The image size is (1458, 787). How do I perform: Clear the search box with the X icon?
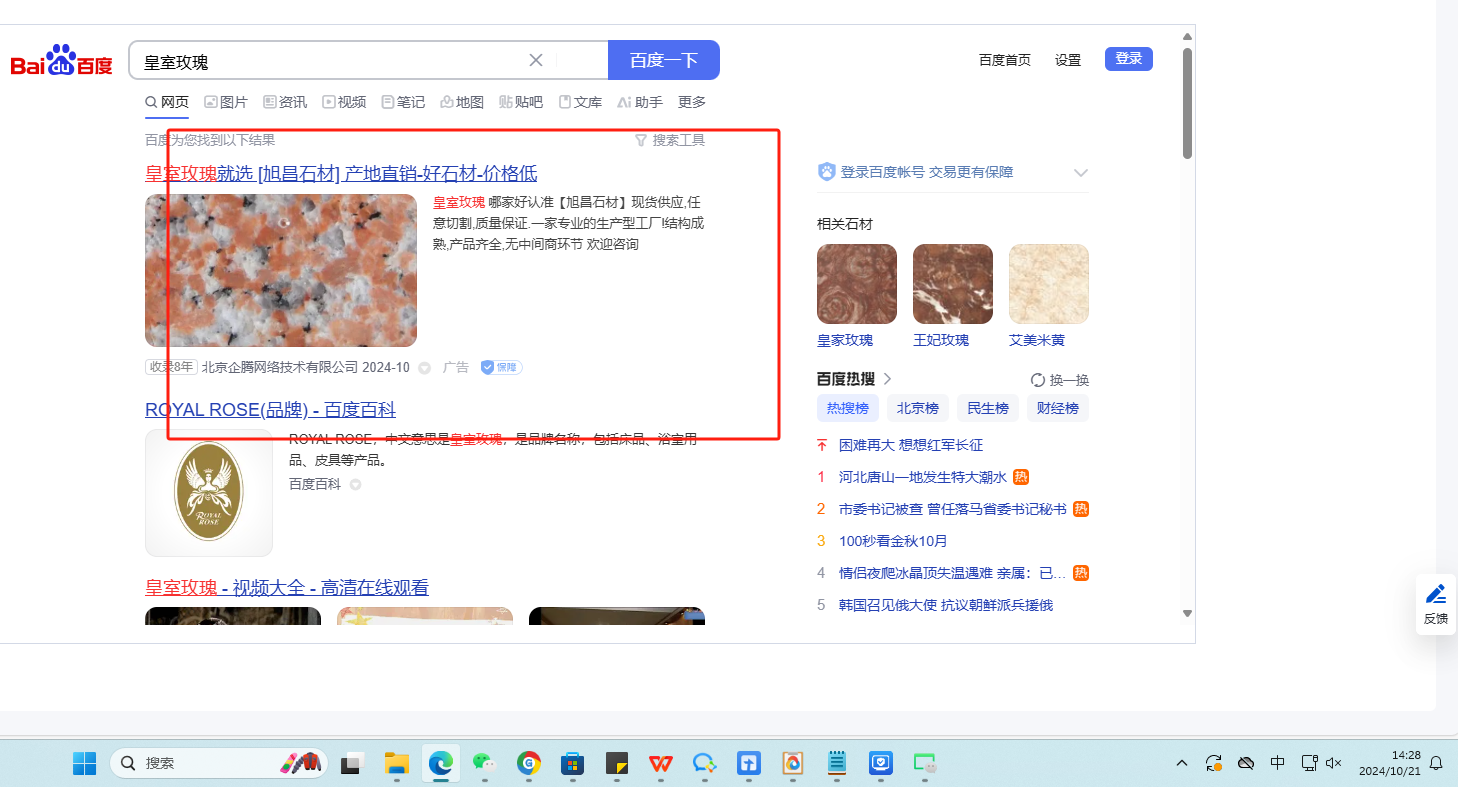click(536, 60)
